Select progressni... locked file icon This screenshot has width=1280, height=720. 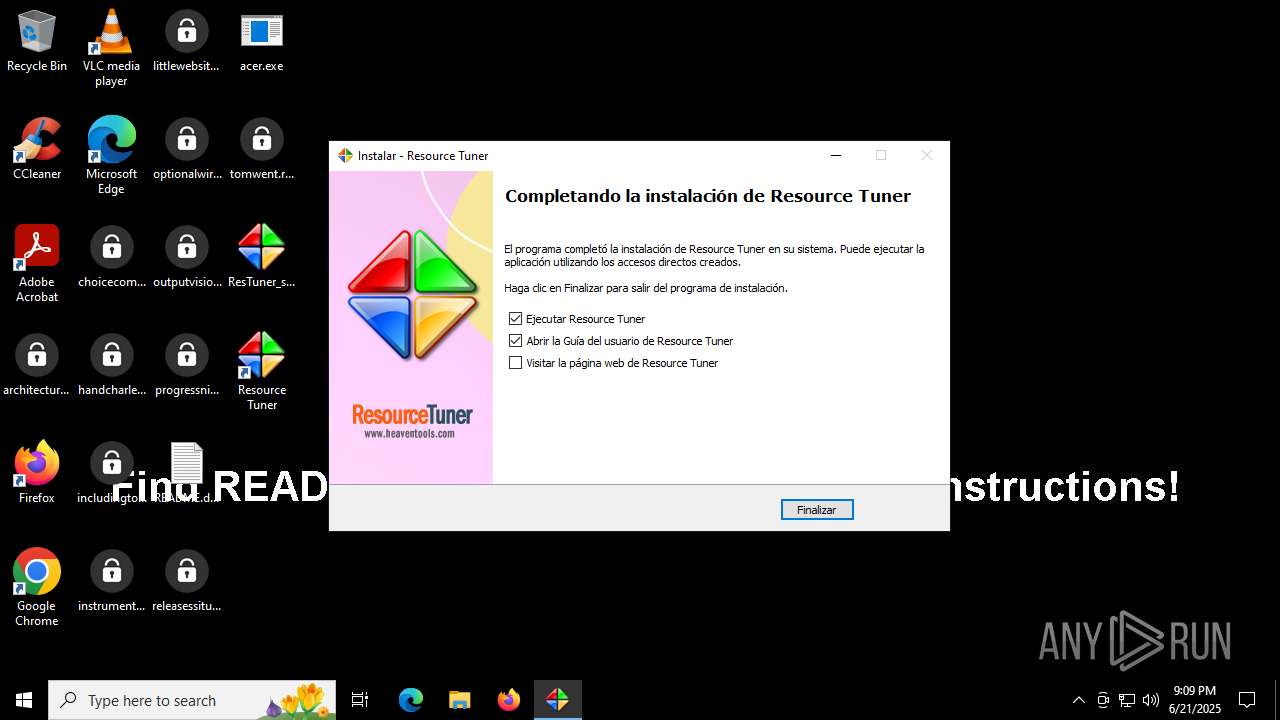pyautogui.click(x=186, y=365)
